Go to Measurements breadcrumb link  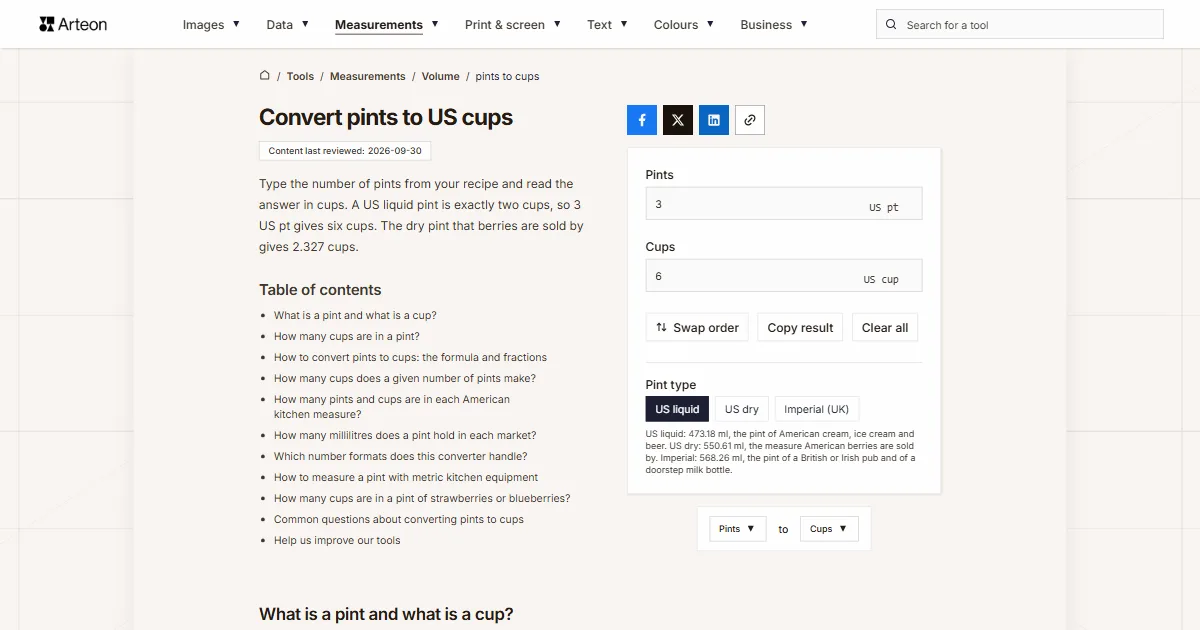click(x=368, y=76)
